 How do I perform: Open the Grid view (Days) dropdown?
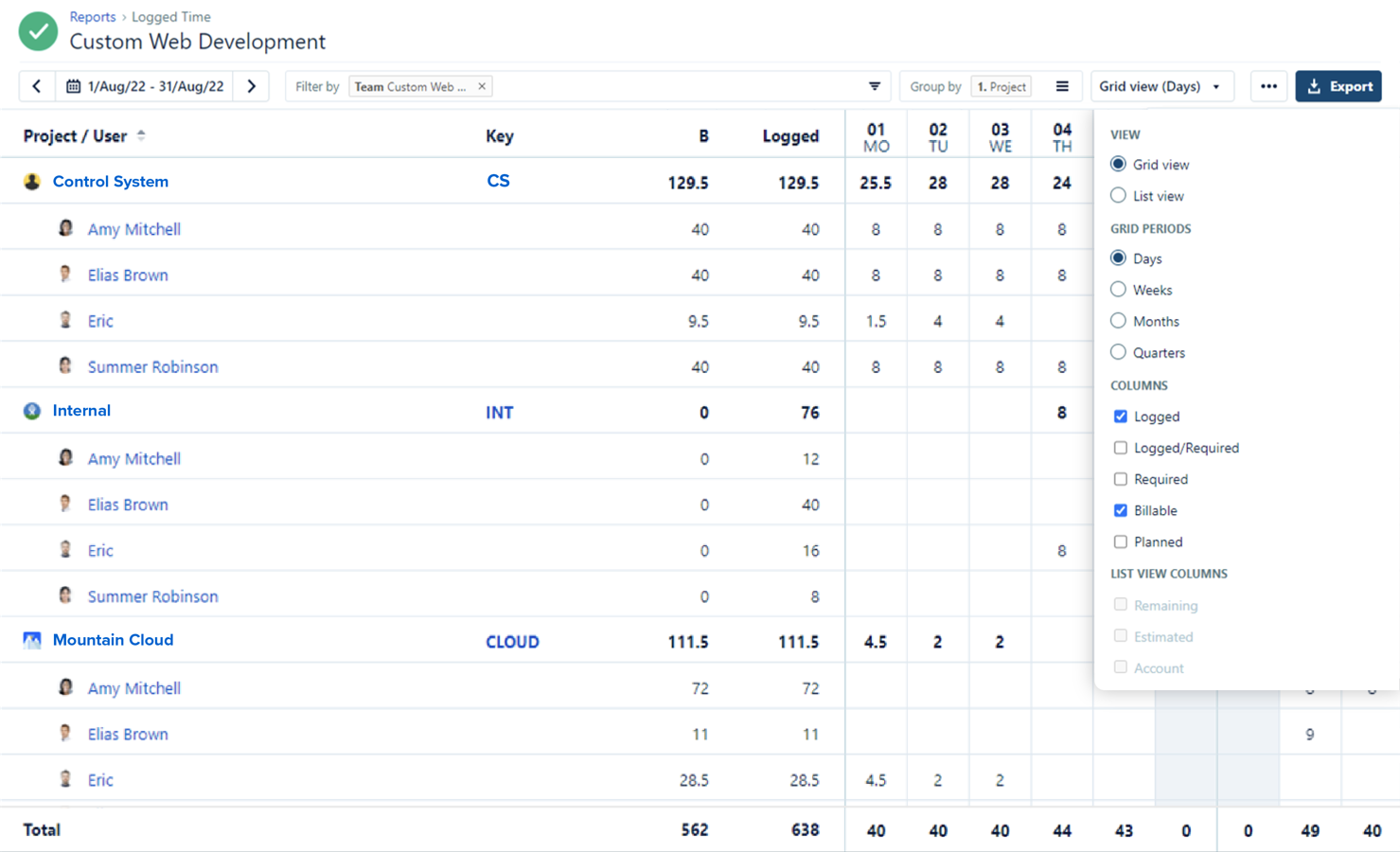(x=1161, y=86)
